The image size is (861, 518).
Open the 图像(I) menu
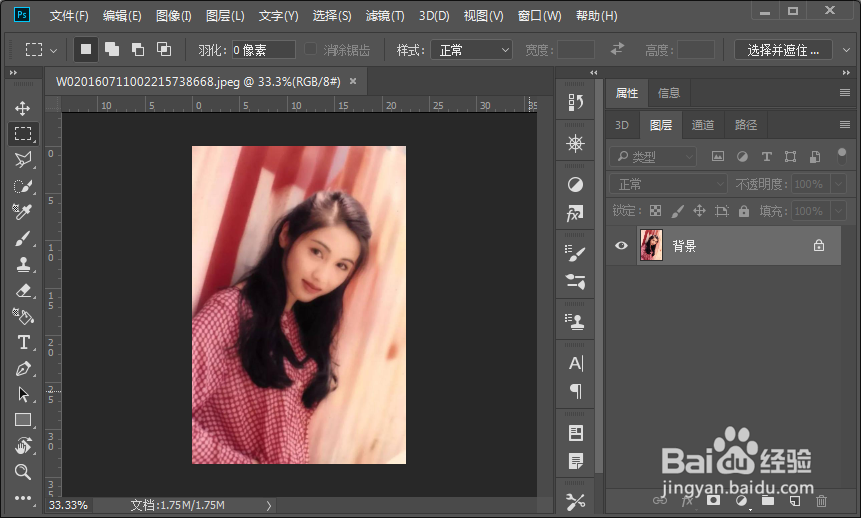pyautogui.click(x=174, y=16)
